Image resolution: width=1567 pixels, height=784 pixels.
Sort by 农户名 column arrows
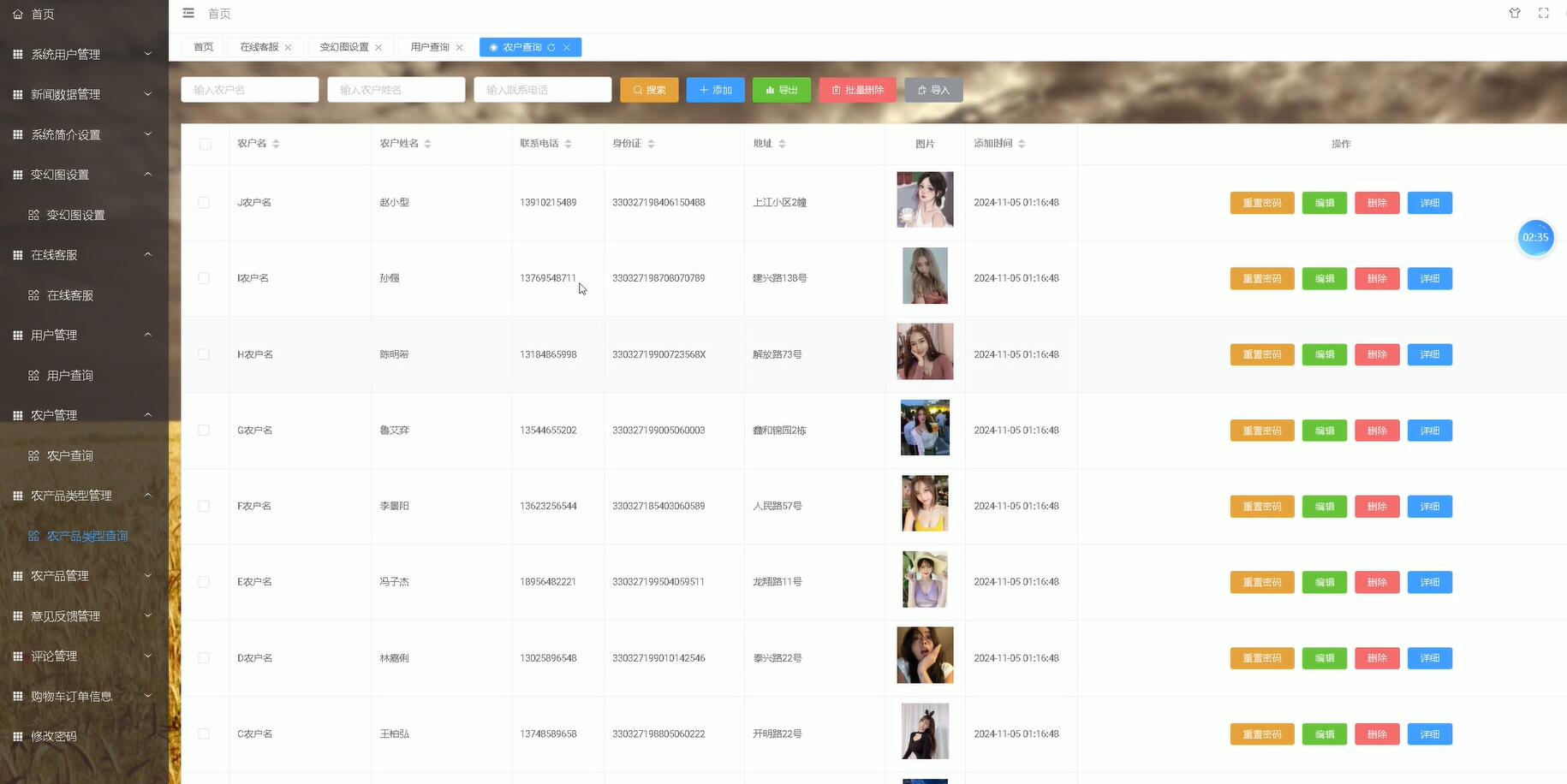(276, 144)
